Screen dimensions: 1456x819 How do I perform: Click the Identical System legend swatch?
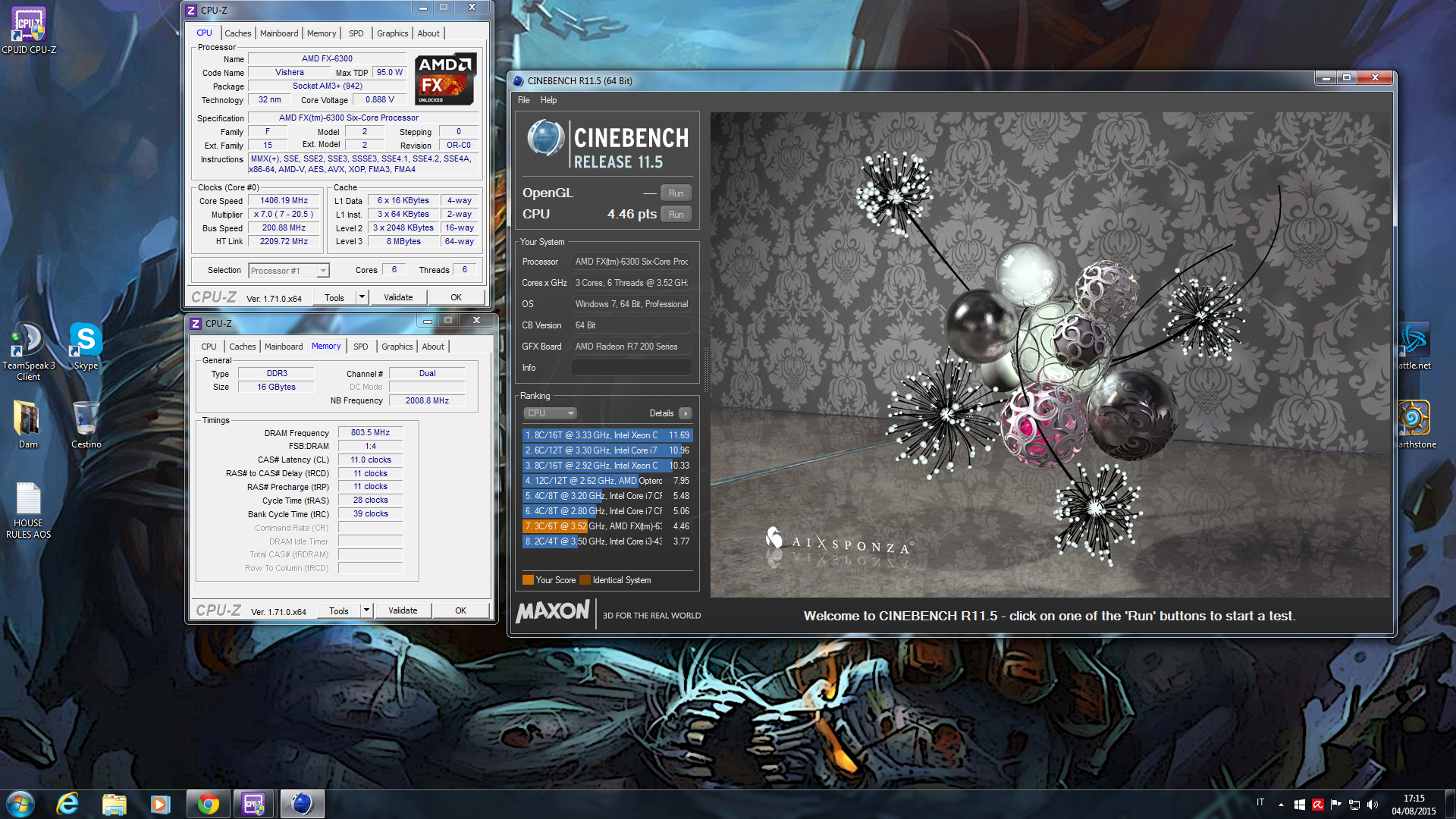point(585,580)
